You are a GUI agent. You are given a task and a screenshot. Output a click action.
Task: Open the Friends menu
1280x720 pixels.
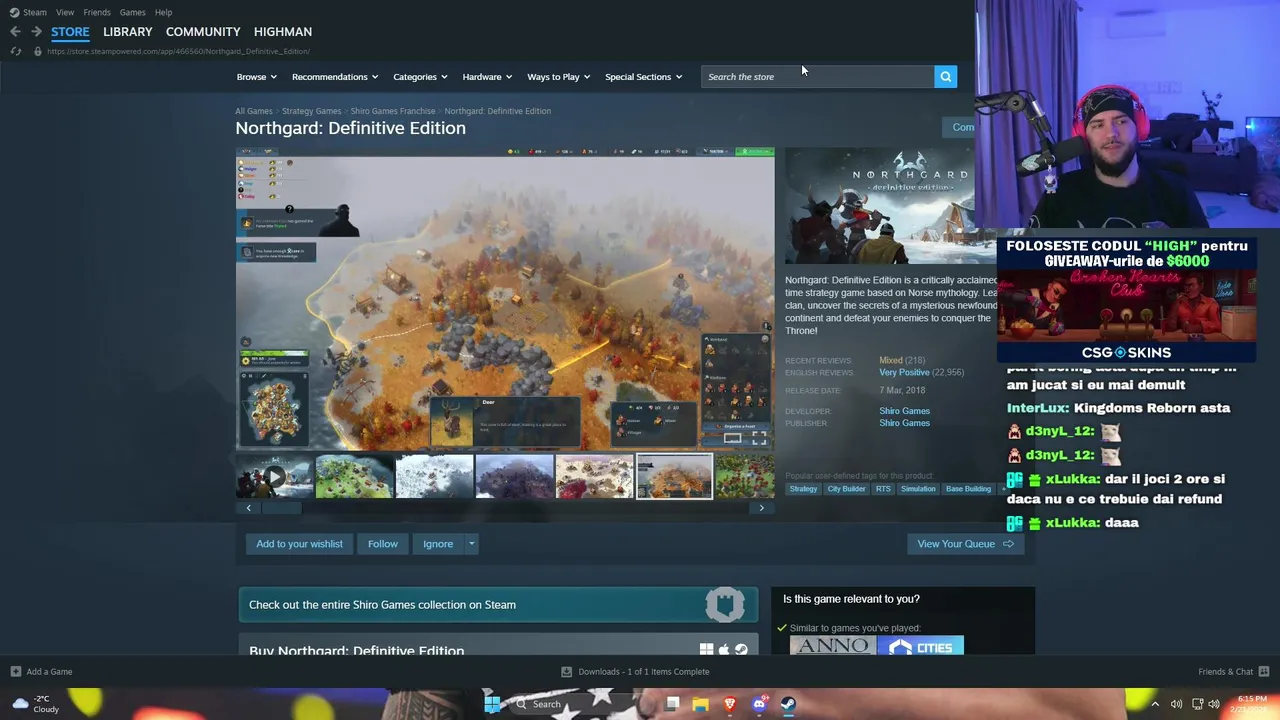[97, 12]
